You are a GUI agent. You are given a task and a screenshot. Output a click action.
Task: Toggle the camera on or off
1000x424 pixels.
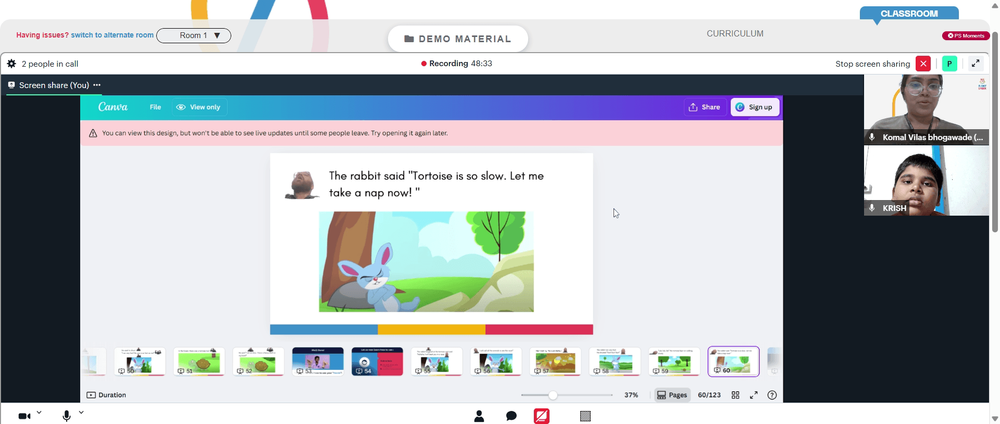(24, 416)
